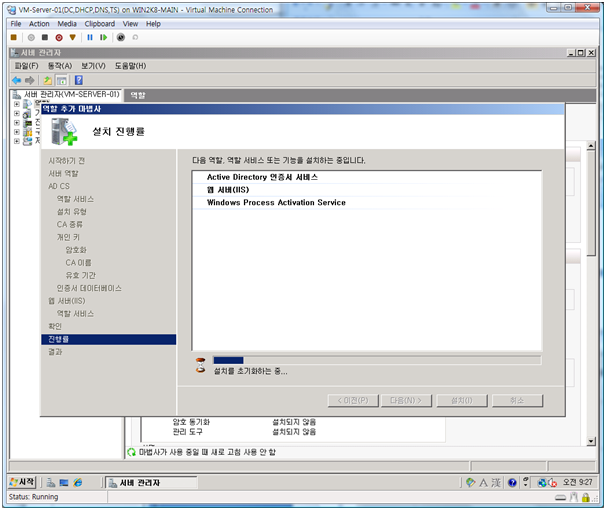Open the Clipboard menu

[x=100, y=24]
